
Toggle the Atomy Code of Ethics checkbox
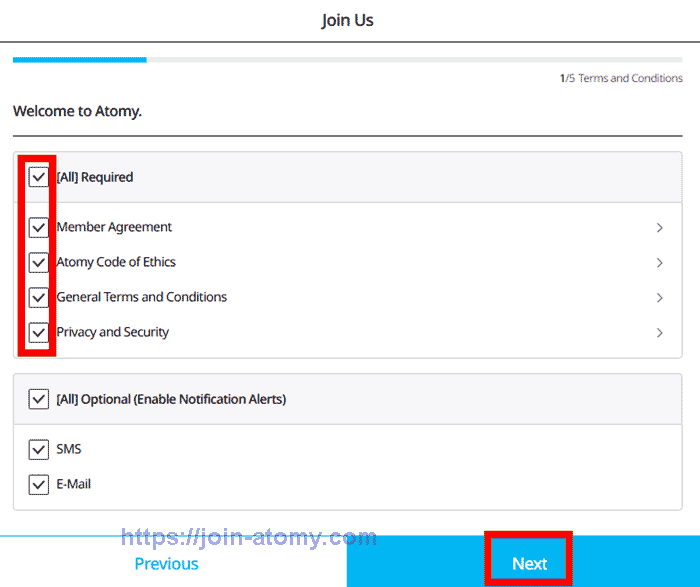pos(38,262)
